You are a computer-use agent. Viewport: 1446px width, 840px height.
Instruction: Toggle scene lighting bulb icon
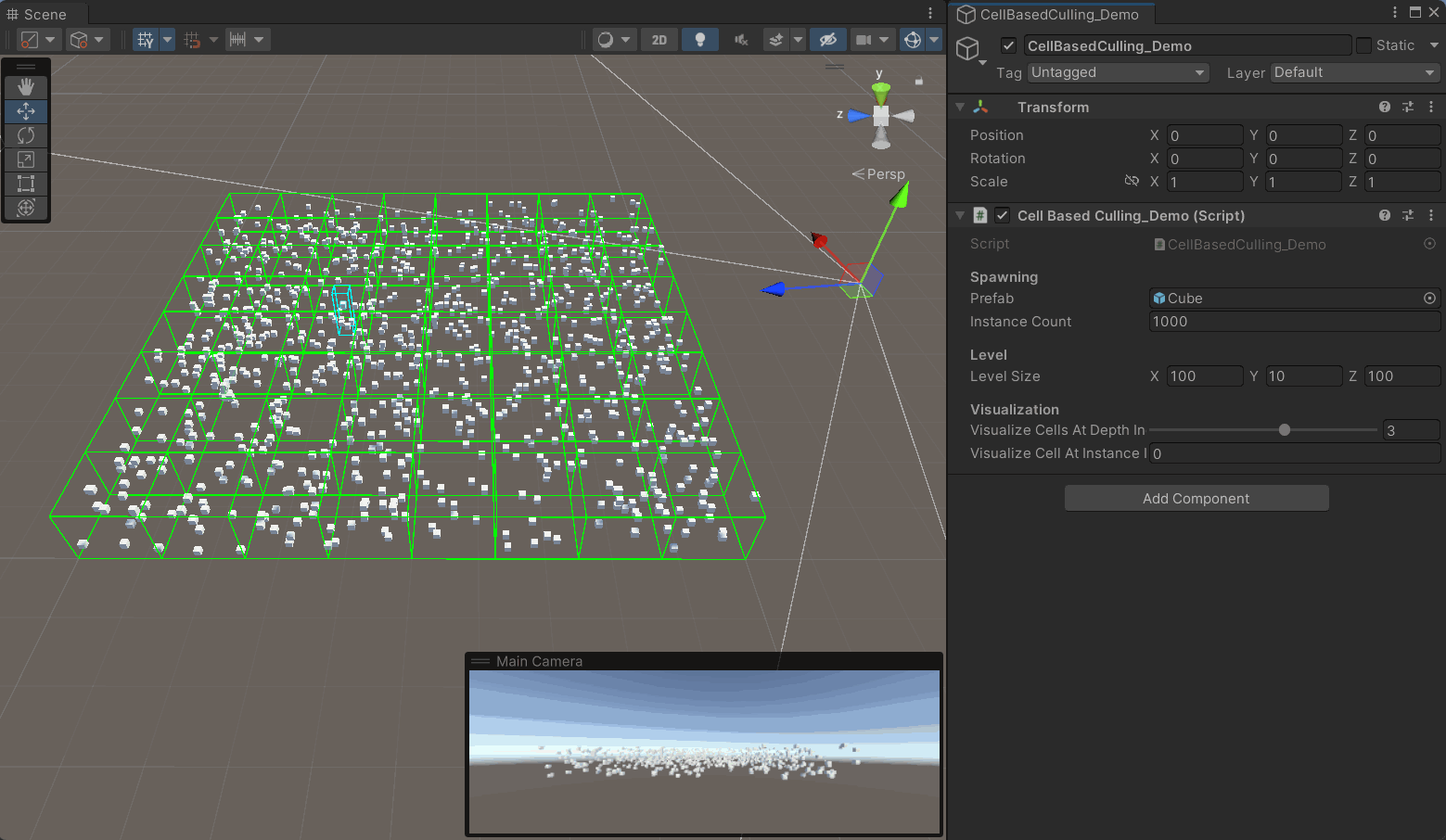(700, 40)
